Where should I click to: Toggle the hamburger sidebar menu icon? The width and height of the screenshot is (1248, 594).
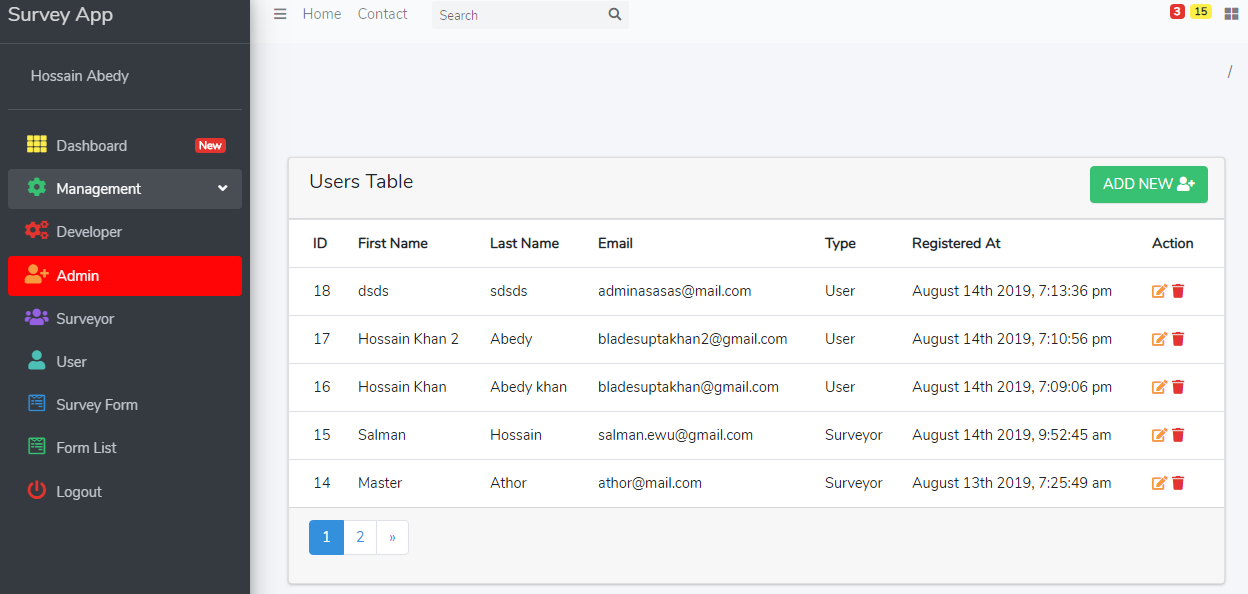(x=280, y=14)
